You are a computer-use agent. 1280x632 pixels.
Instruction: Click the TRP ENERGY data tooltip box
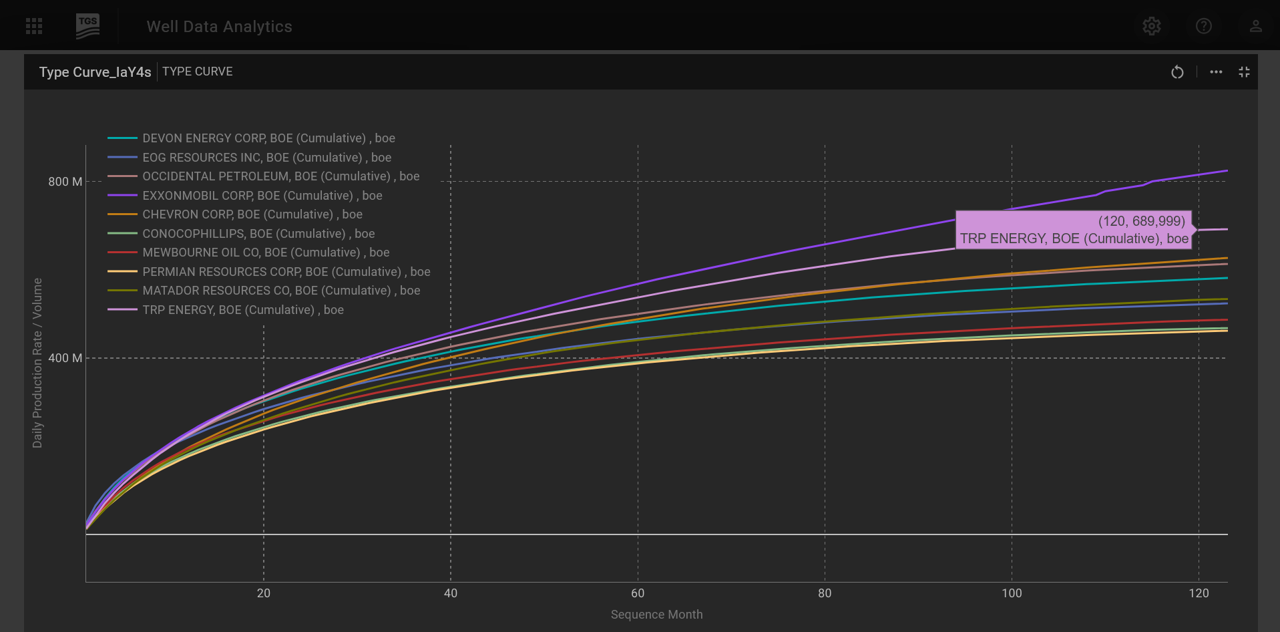click(x=1075, y=230)
